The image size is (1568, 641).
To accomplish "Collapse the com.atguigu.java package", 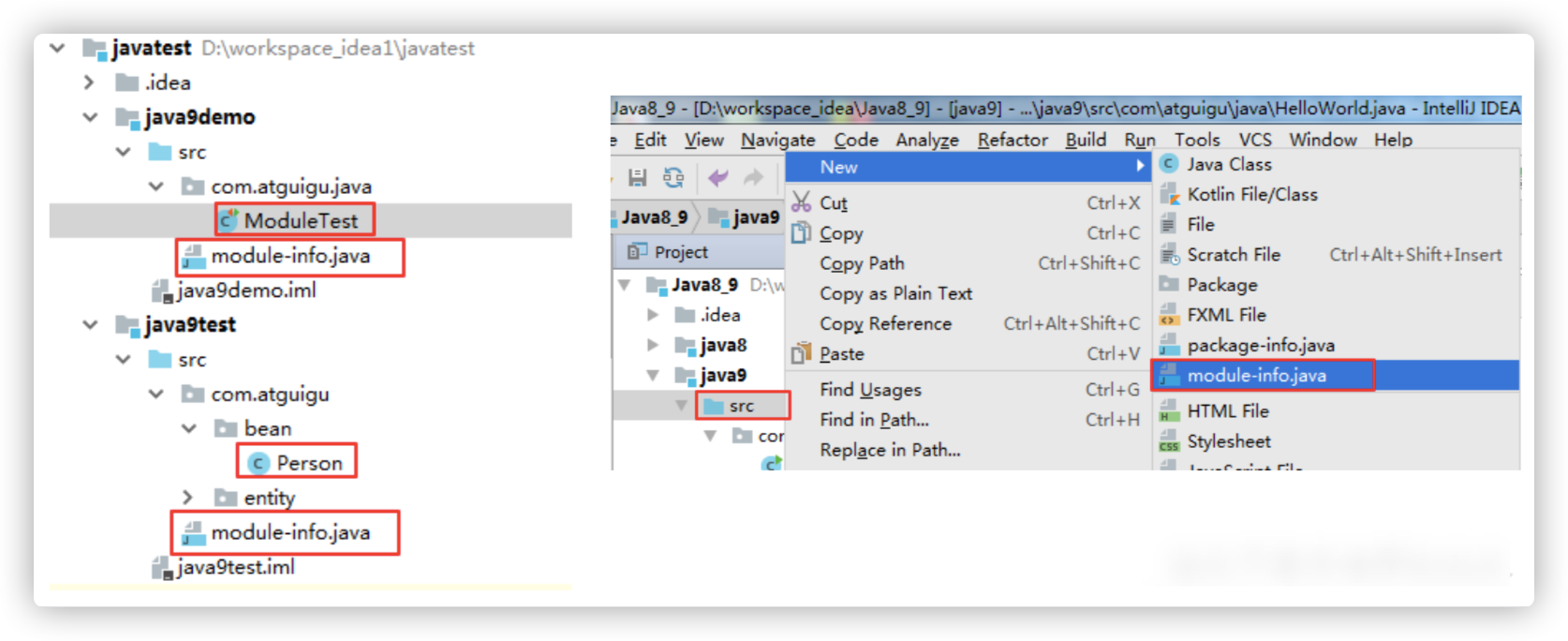I will [x=156, y=186].
